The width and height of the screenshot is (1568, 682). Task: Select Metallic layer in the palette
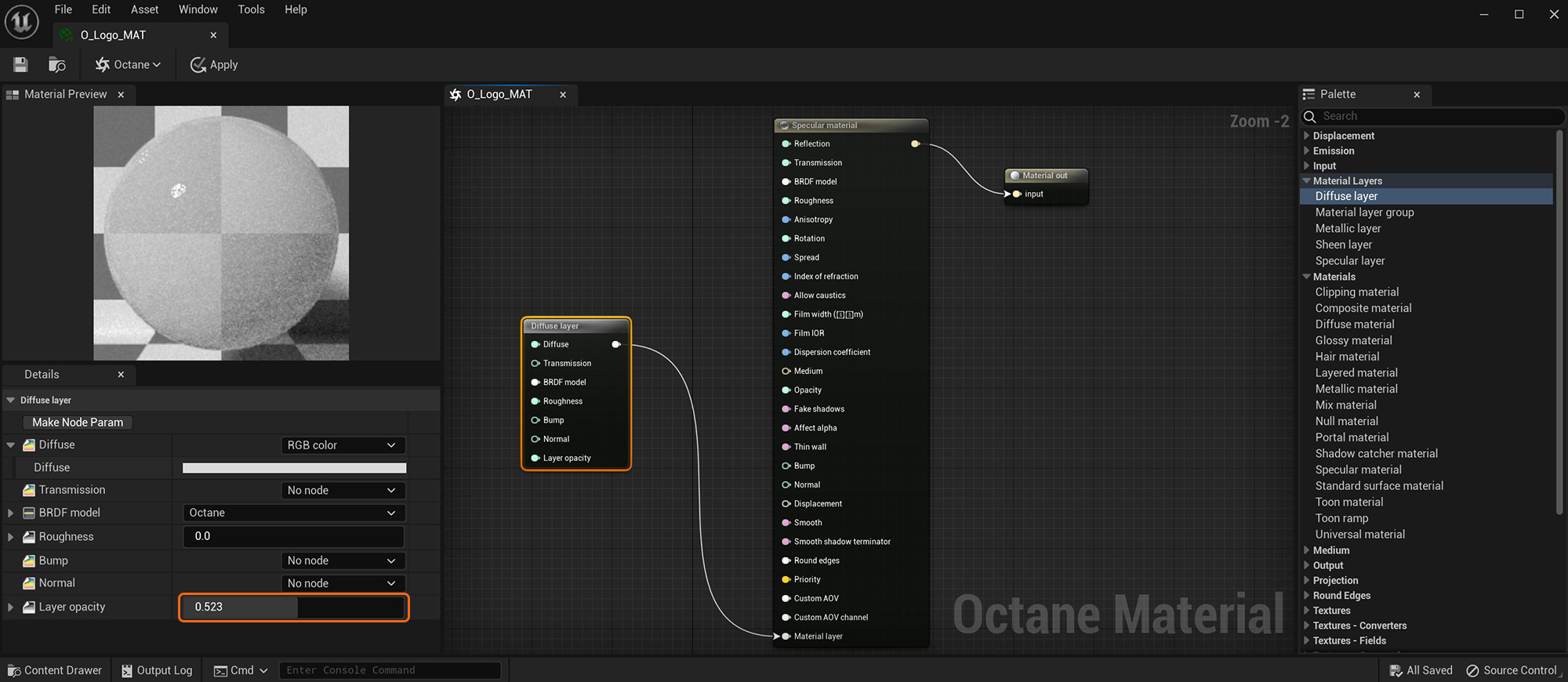(1348, 228)
